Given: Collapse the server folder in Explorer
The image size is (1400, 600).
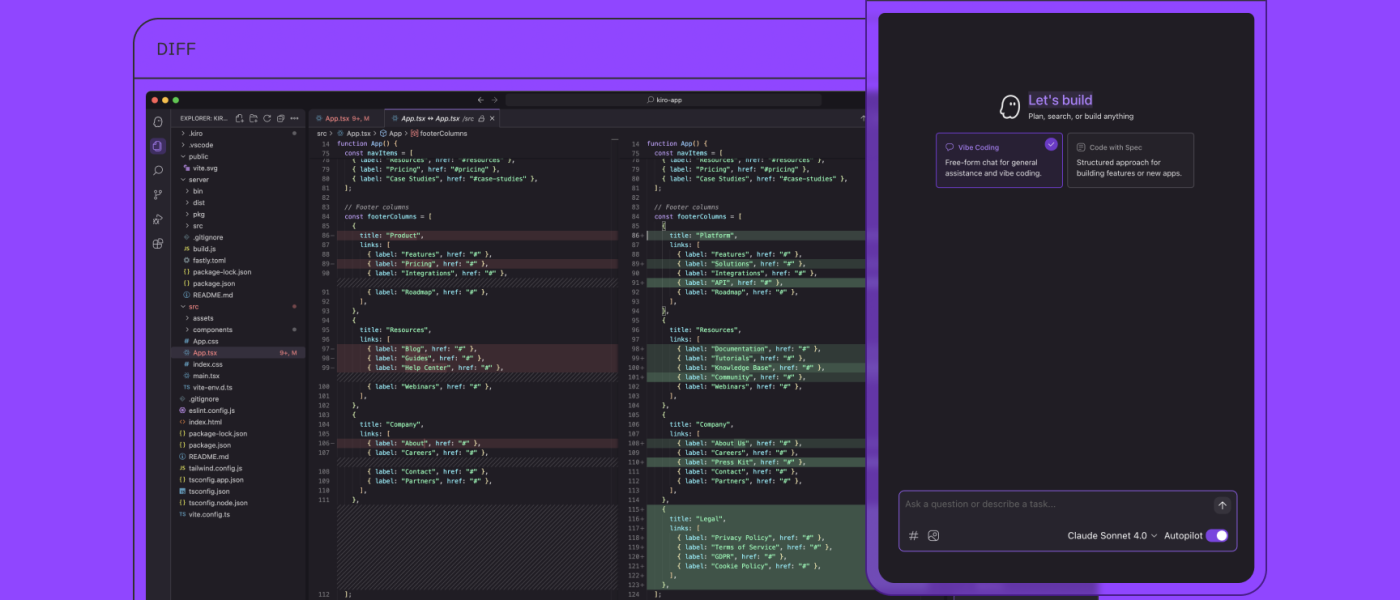Looking at the screenshot, I should tap(199, 179).
